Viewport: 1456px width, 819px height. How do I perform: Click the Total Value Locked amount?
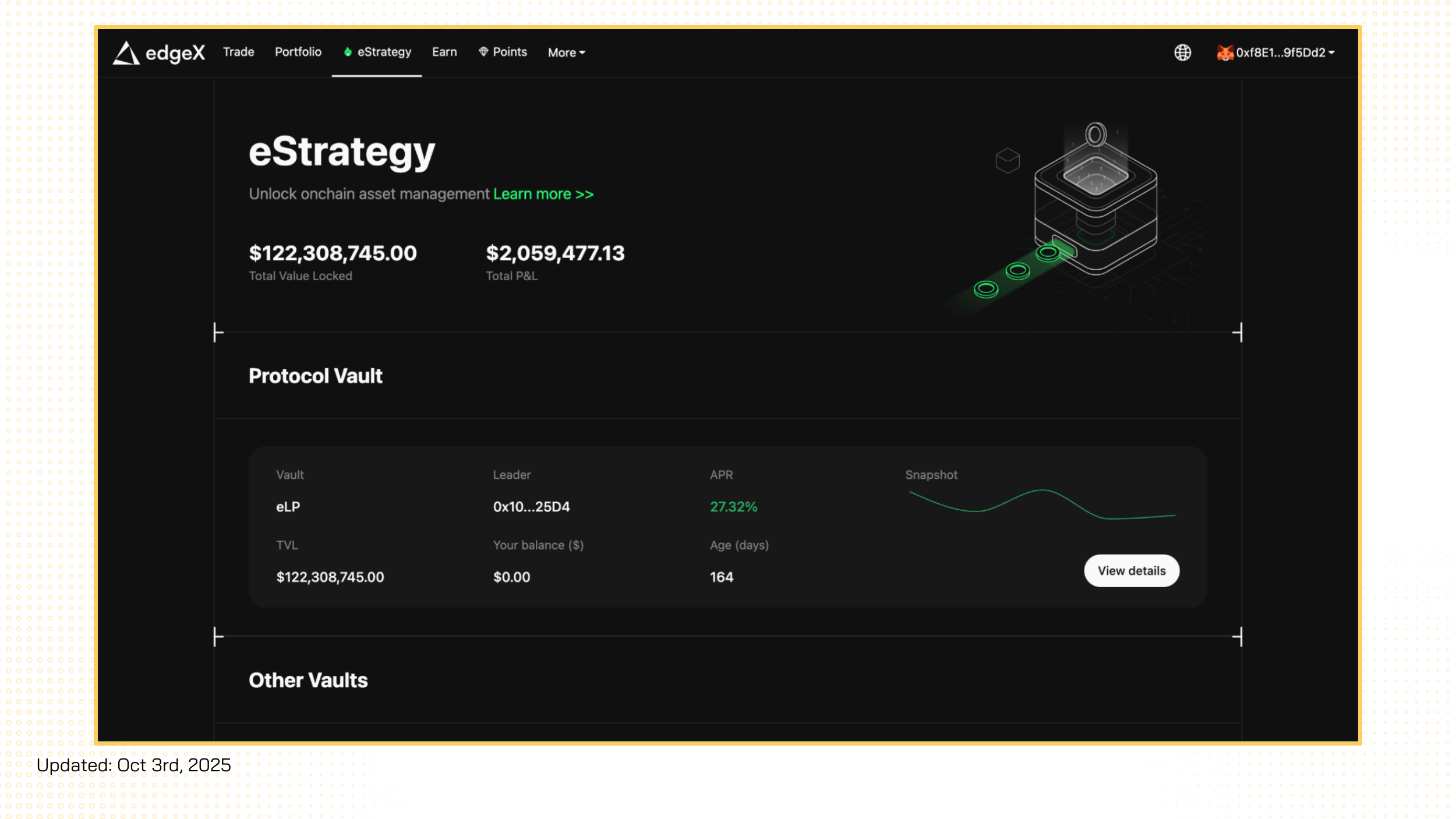[x=333, y=253]
